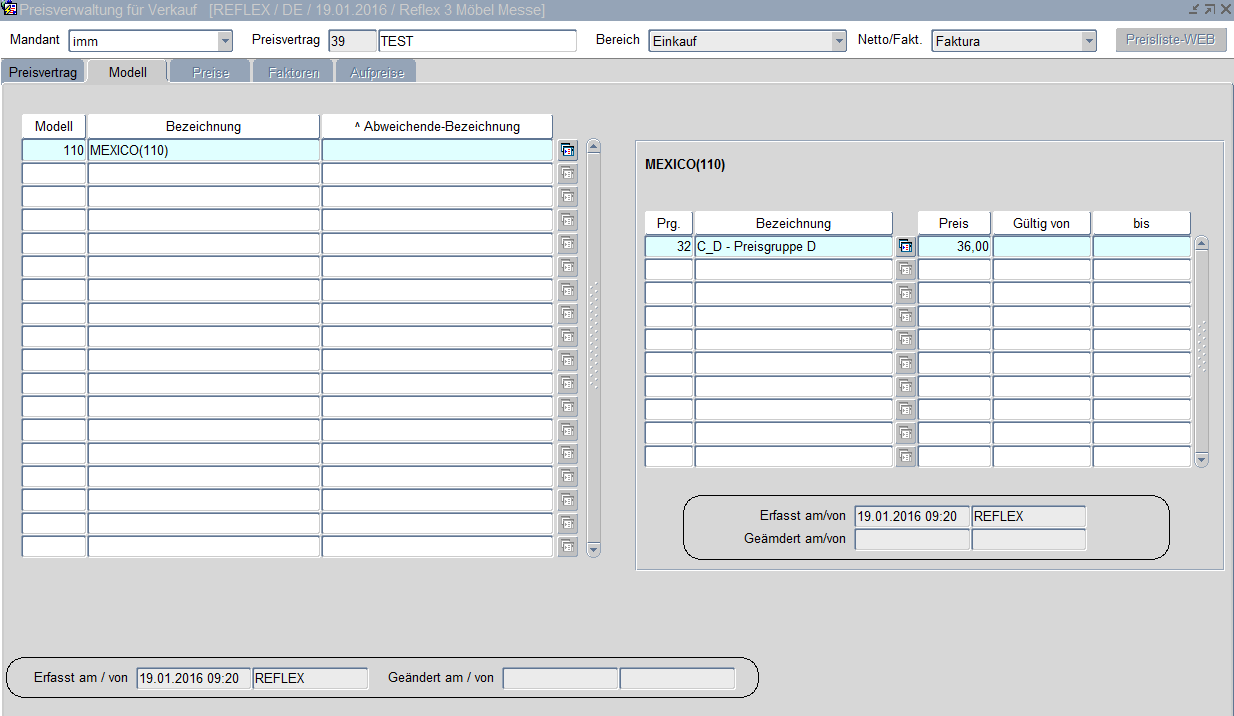The image size is (1234, 716).
Task: Click the lookup icon beside model MEXICO(110)
Action: [x=567, y=151]
